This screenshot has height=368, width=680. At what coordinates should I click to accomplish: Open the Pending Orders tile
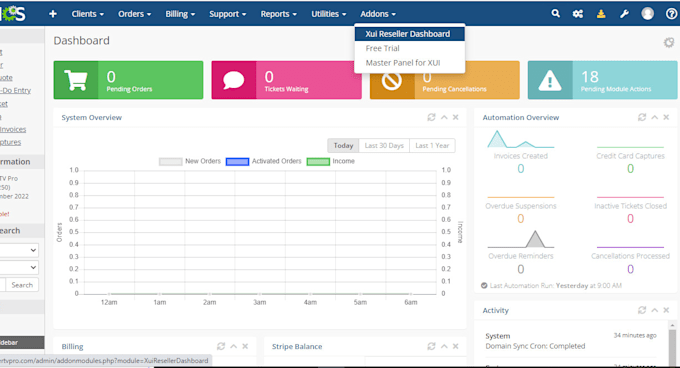coord(128,80)
